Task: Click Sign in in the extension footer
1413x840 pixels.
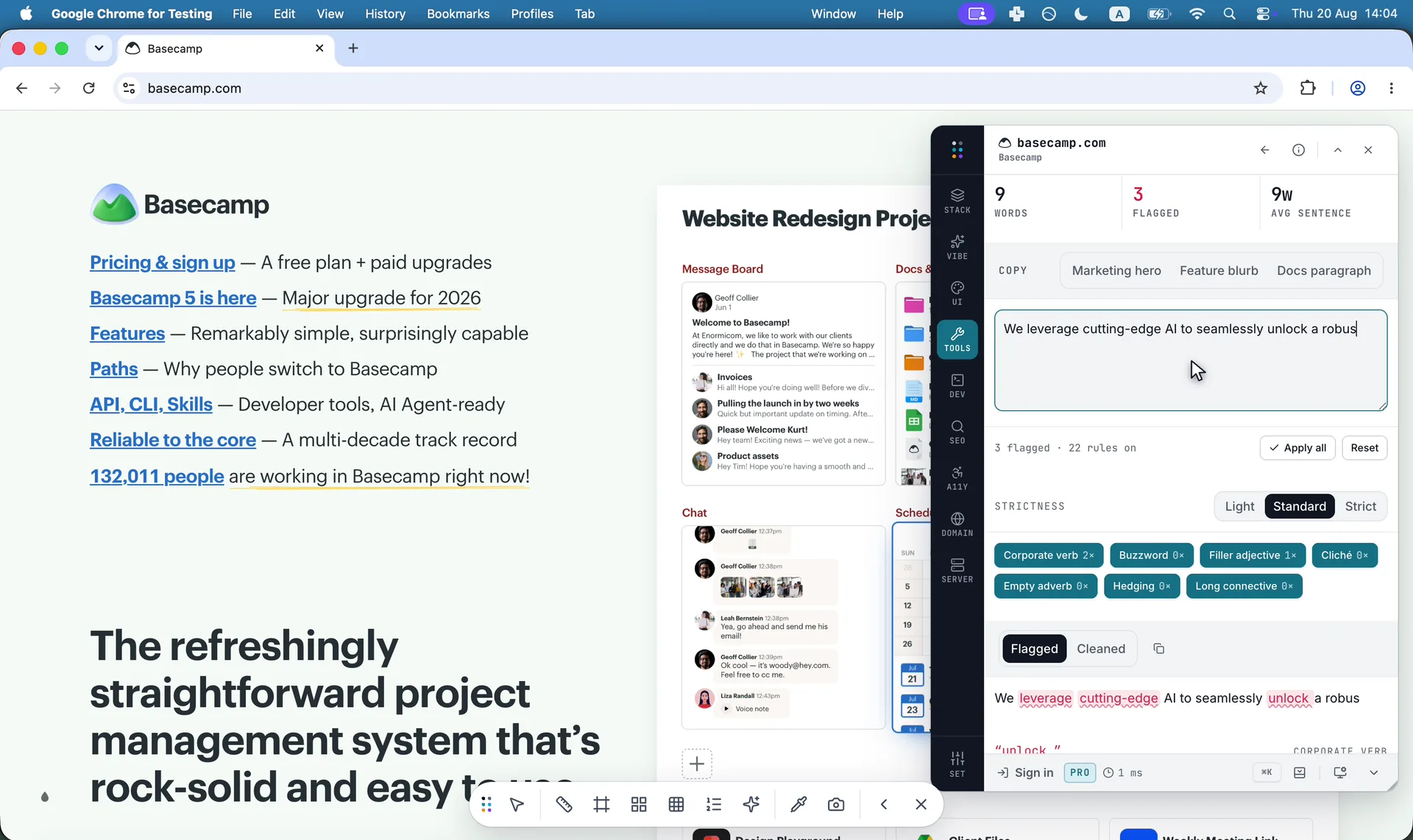Action: [x=1025, y=773]
